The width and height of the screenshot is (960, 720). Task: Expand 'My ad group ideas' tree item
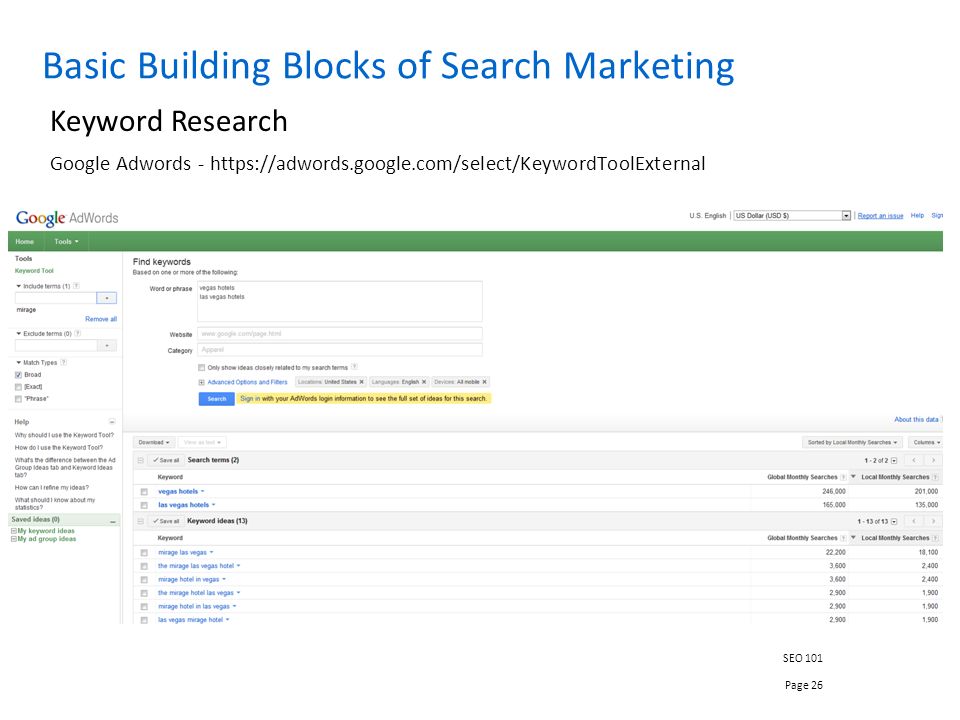point(13,539)
